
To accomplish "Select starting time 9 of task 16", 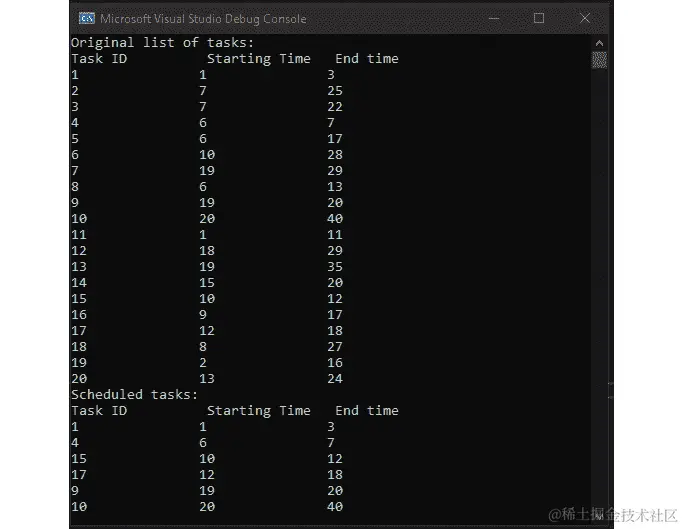I will pyautogui.click(x=203, y=315).
